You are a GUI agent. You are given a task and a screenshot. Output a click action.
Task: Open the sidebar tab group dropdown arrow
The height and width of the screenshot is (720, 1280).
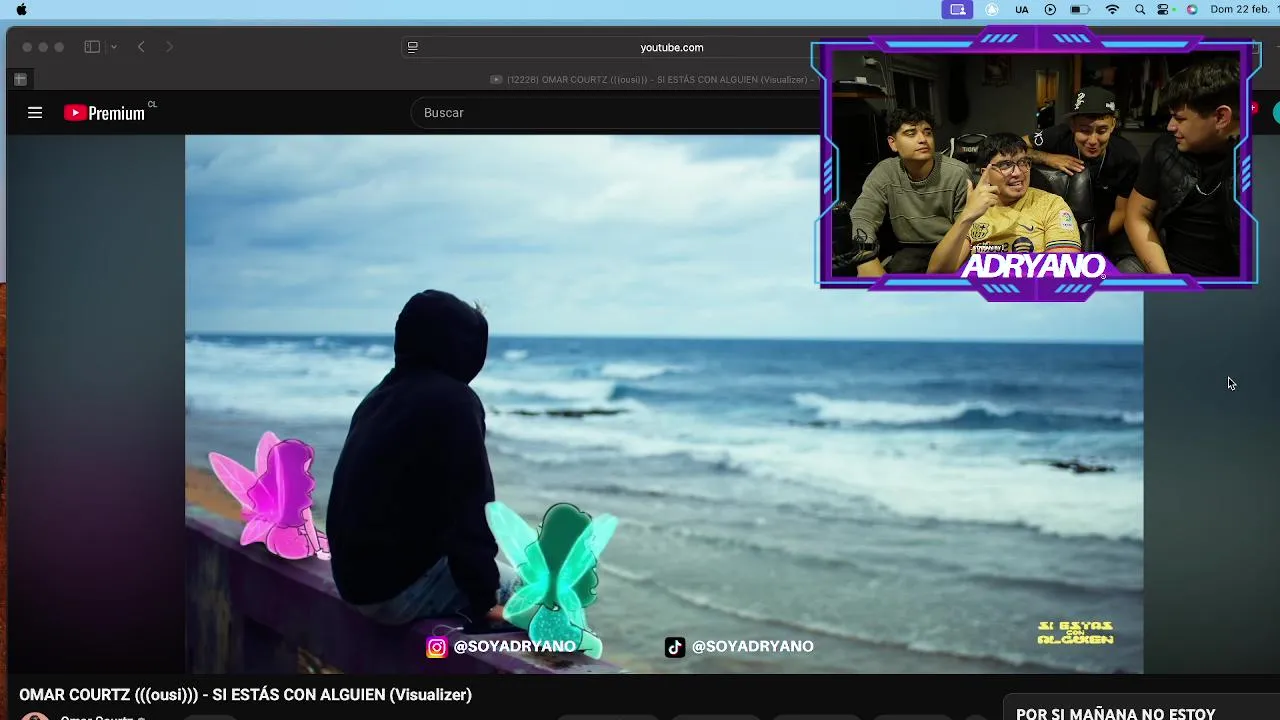point(114,47)
